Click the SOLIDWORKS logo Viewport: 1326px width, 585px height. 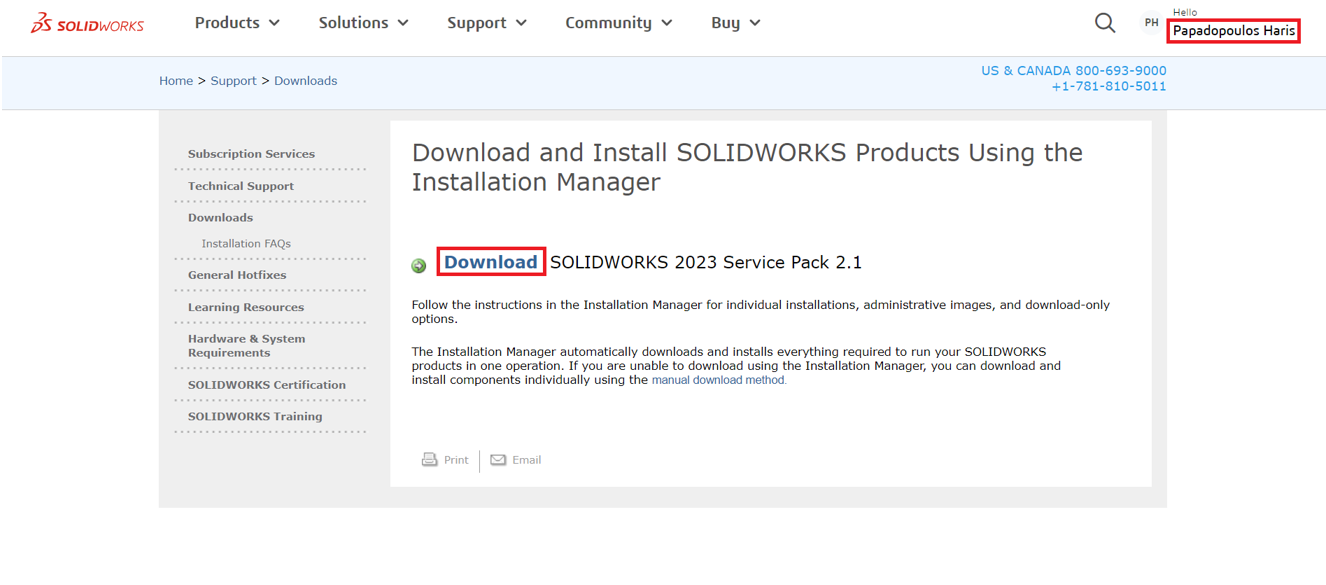[x=87, y=24]
